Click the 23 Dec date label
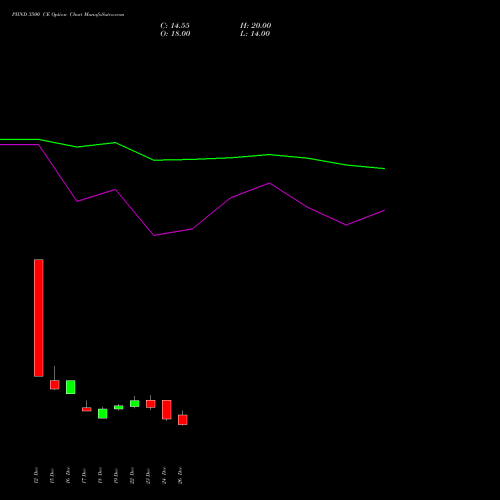500x500 pixels. tap(148, 475)
